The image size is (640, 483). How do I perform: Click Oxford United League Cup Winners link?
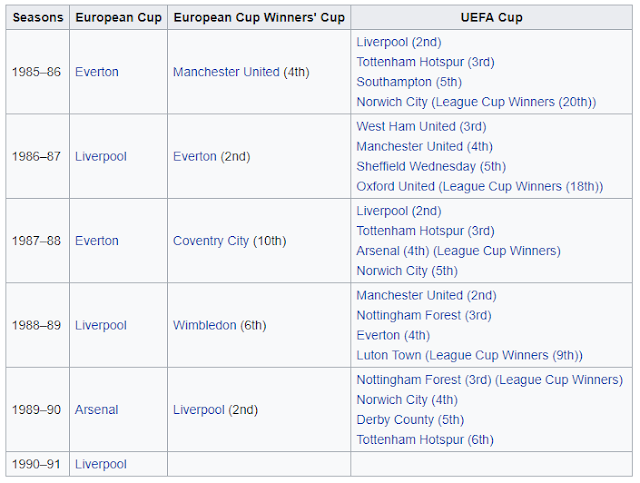480,187
